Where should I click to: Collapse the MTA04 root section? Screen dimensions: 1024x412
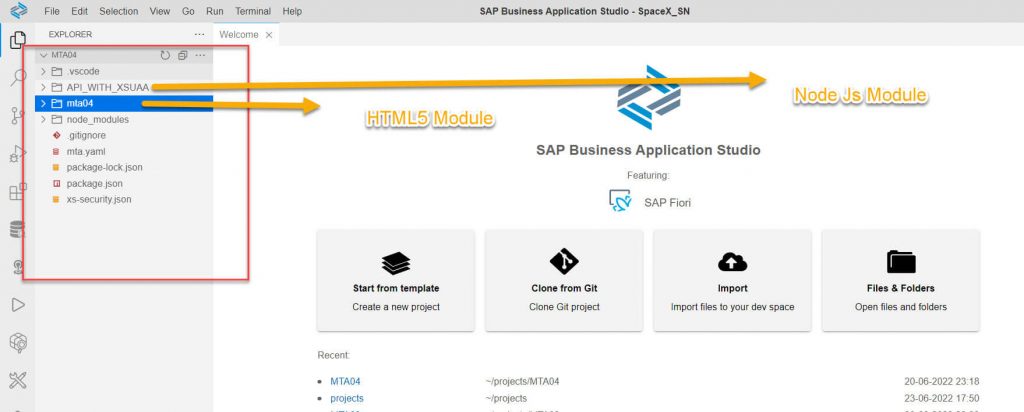tap(44, 55)
